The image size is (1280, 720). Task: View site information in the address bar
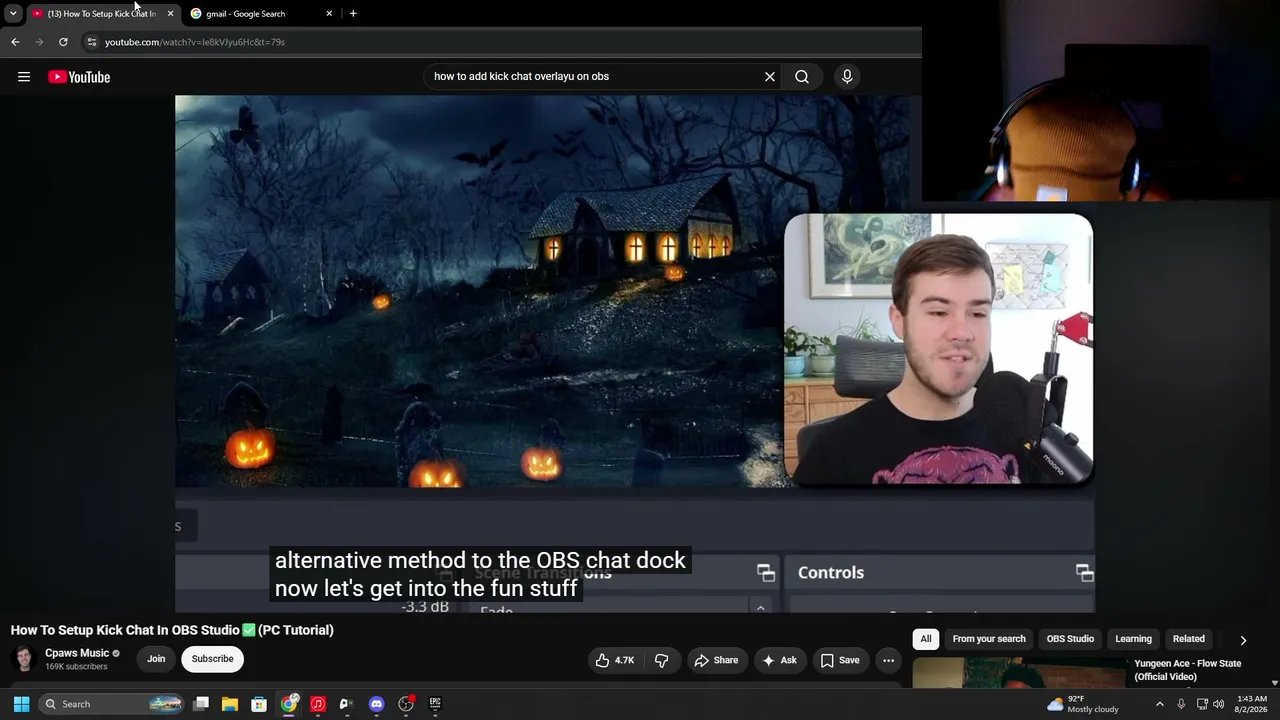click(x=91, y=42)
